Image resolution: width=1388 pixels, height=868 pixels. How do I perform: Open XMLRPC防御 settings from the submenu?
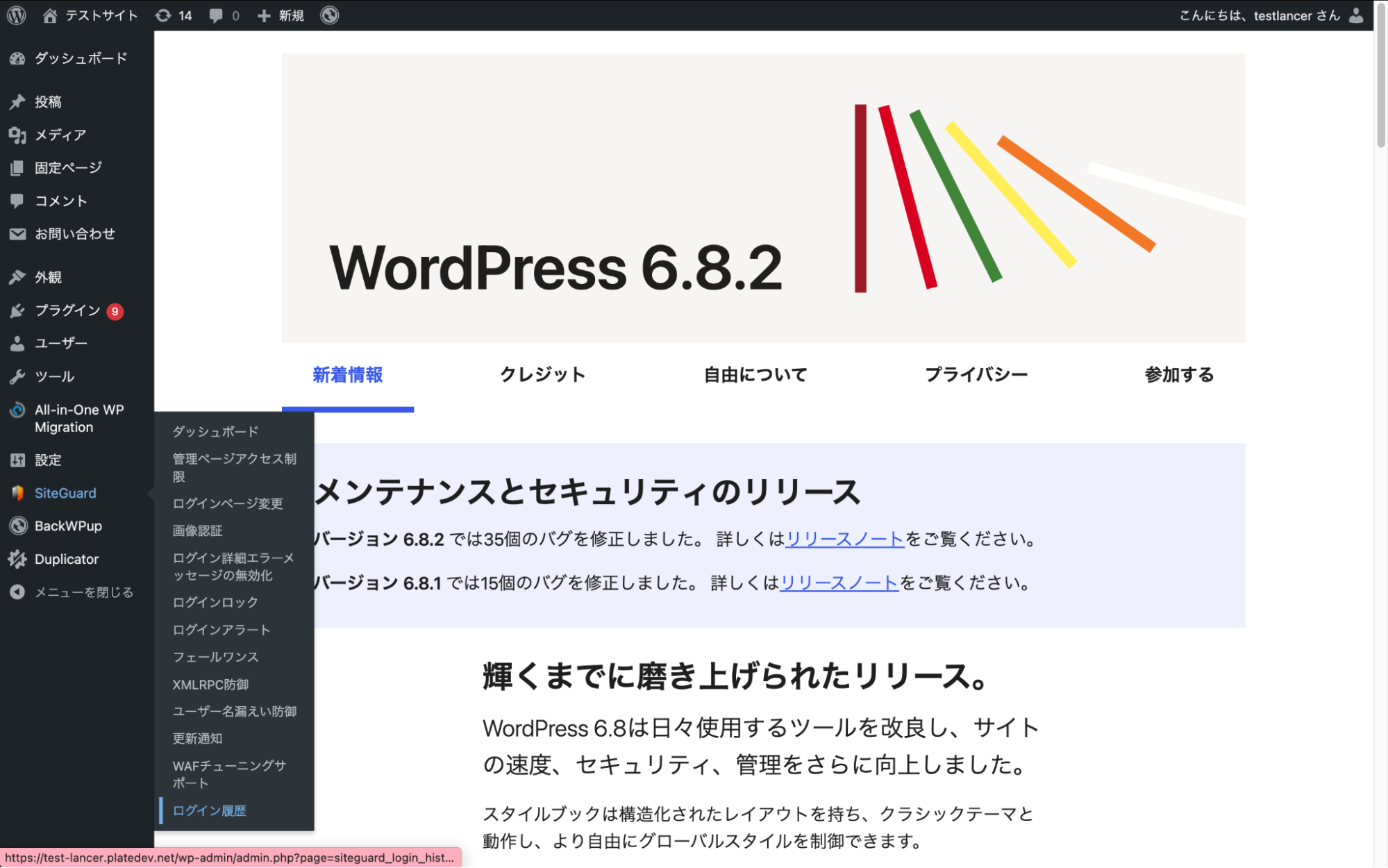[210, 684]
